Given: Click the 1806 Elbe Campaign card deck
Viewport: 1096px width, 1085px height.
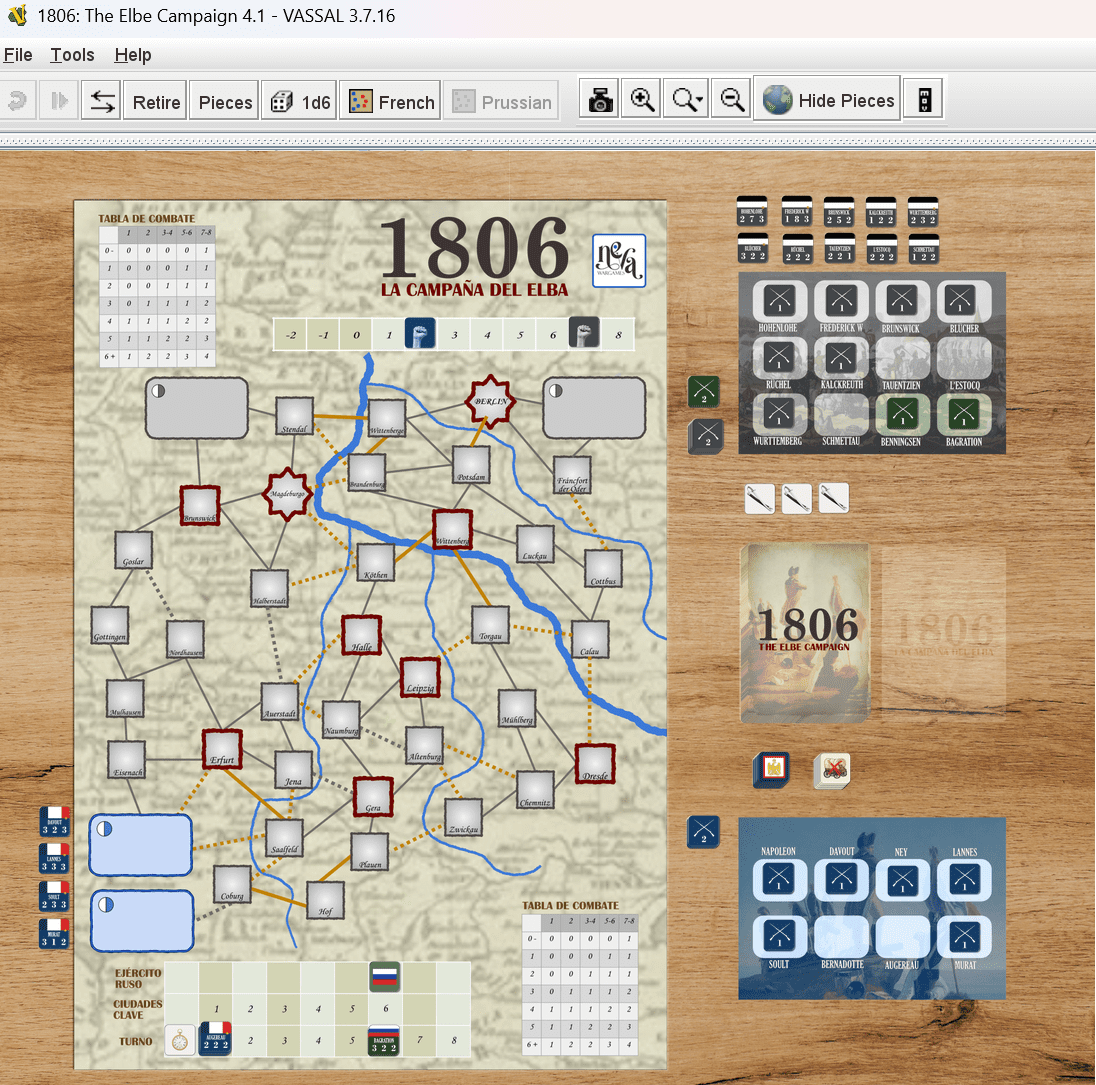Looking at the screenshot, I should 805,631.
